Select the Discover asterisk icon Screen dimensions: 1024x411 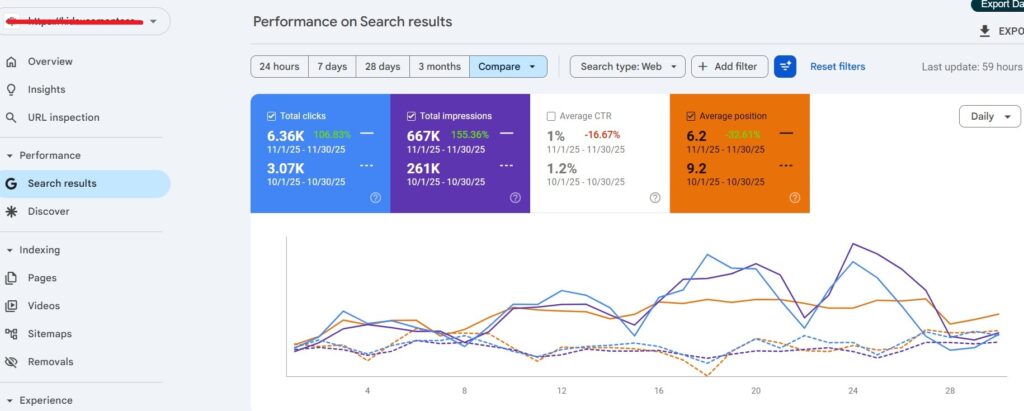[x=10, y=212]
